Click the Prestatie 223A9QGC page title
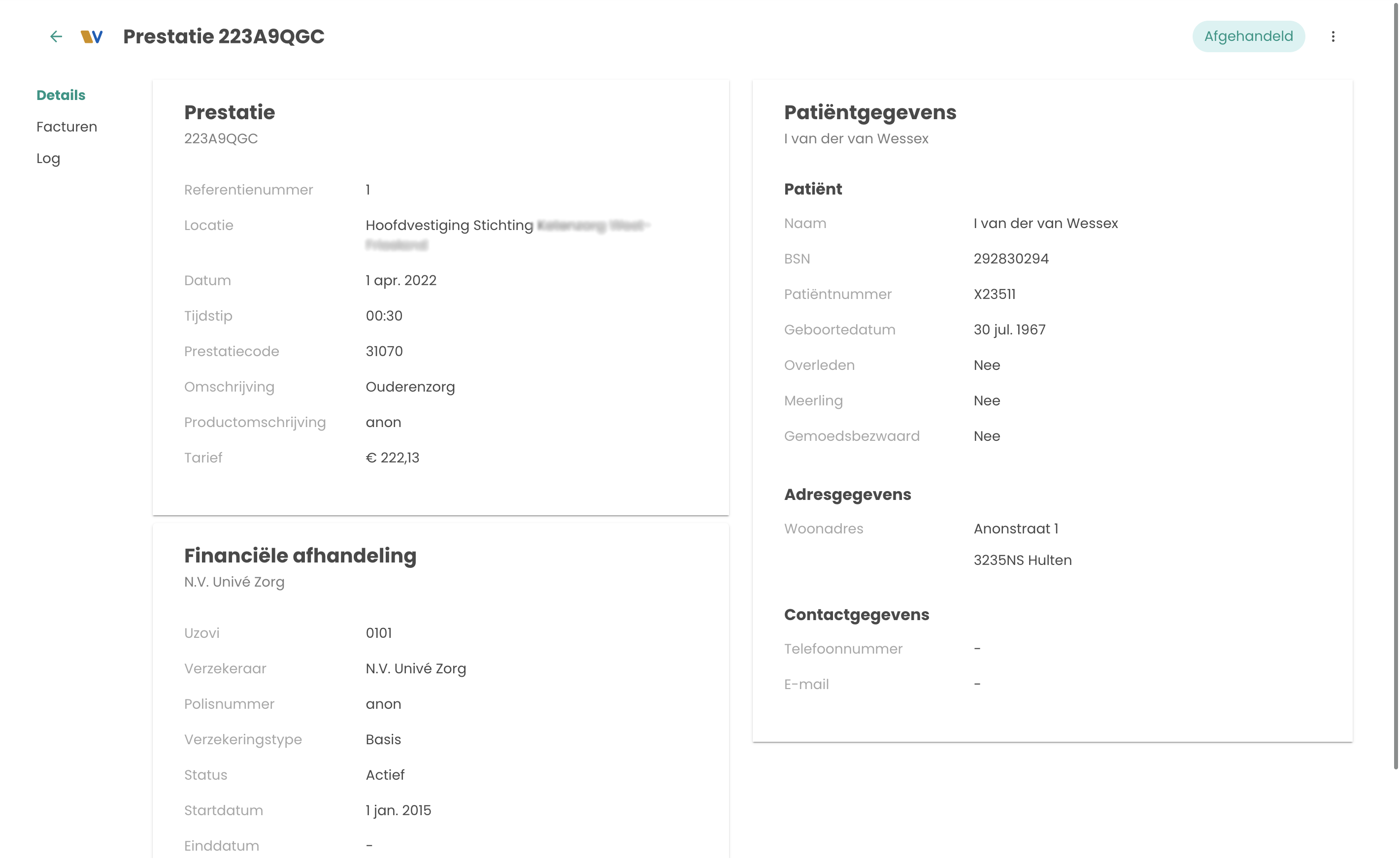Image resolution: width=1400 pixels, height=859 pixels. pos(223,36)
